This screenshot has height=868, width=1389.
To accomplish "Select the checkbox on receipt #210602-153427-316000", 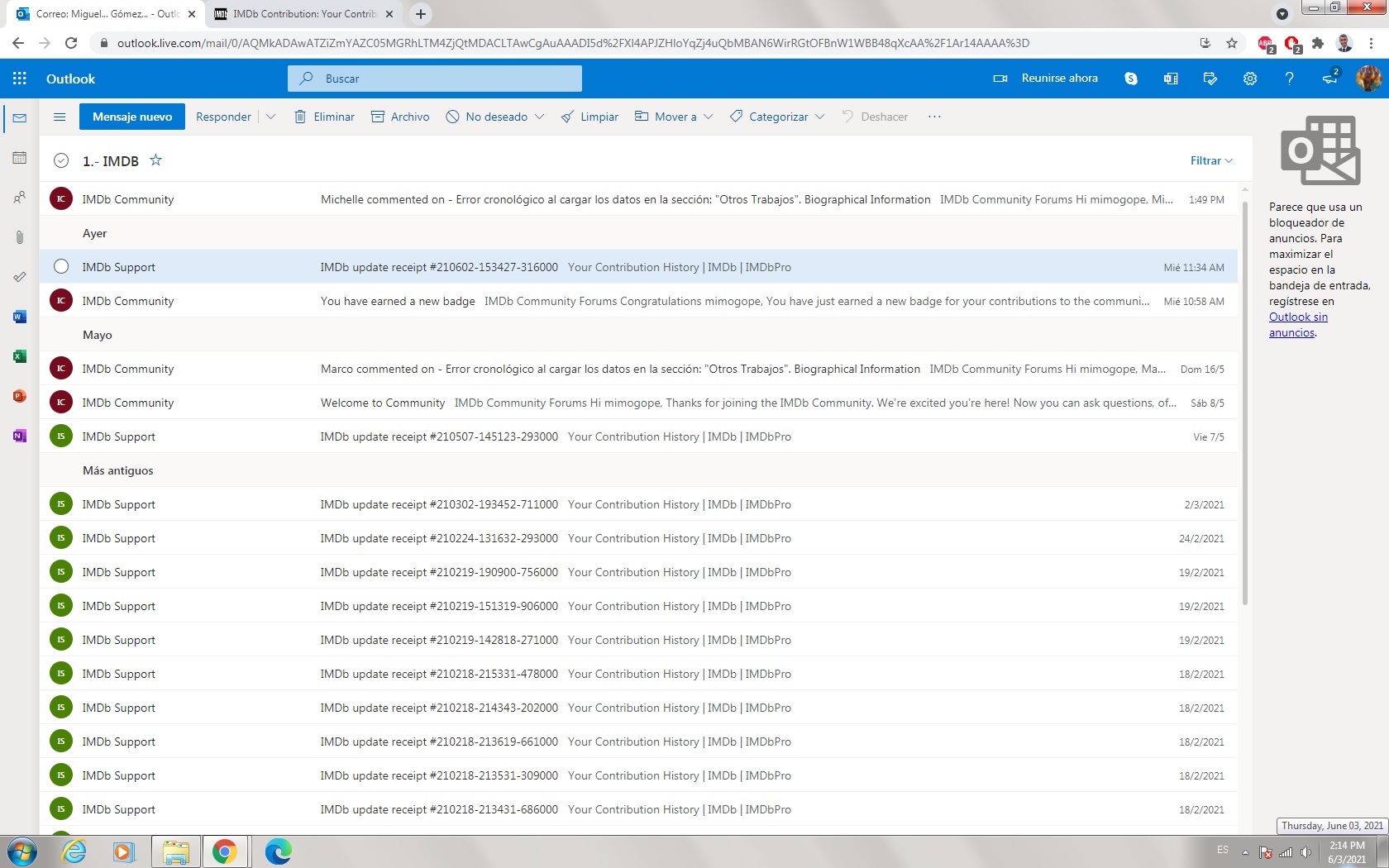I will pos(61,267).
